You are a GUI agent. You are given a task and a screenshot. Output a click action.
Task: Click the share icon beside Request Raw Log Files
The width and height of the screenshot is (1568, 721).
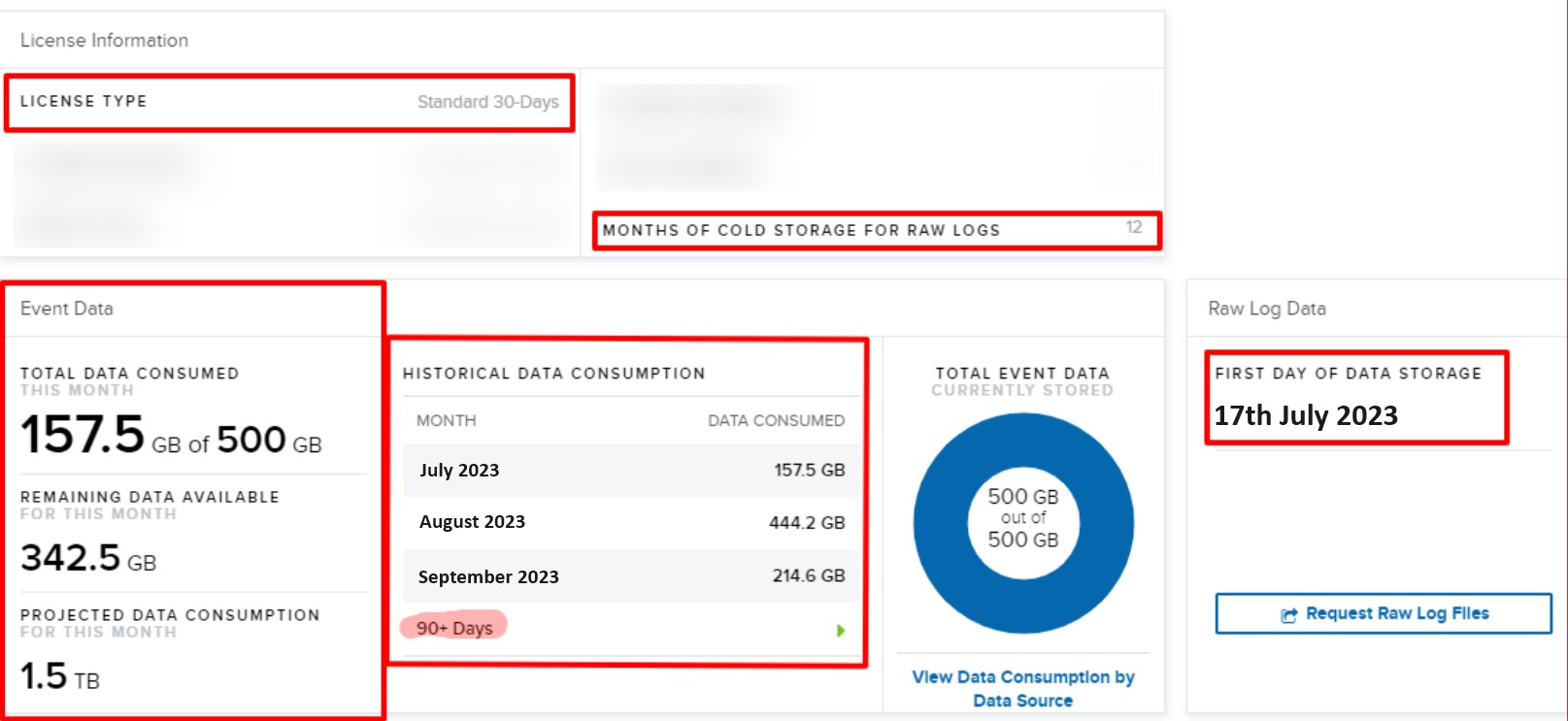[1288, 614]
